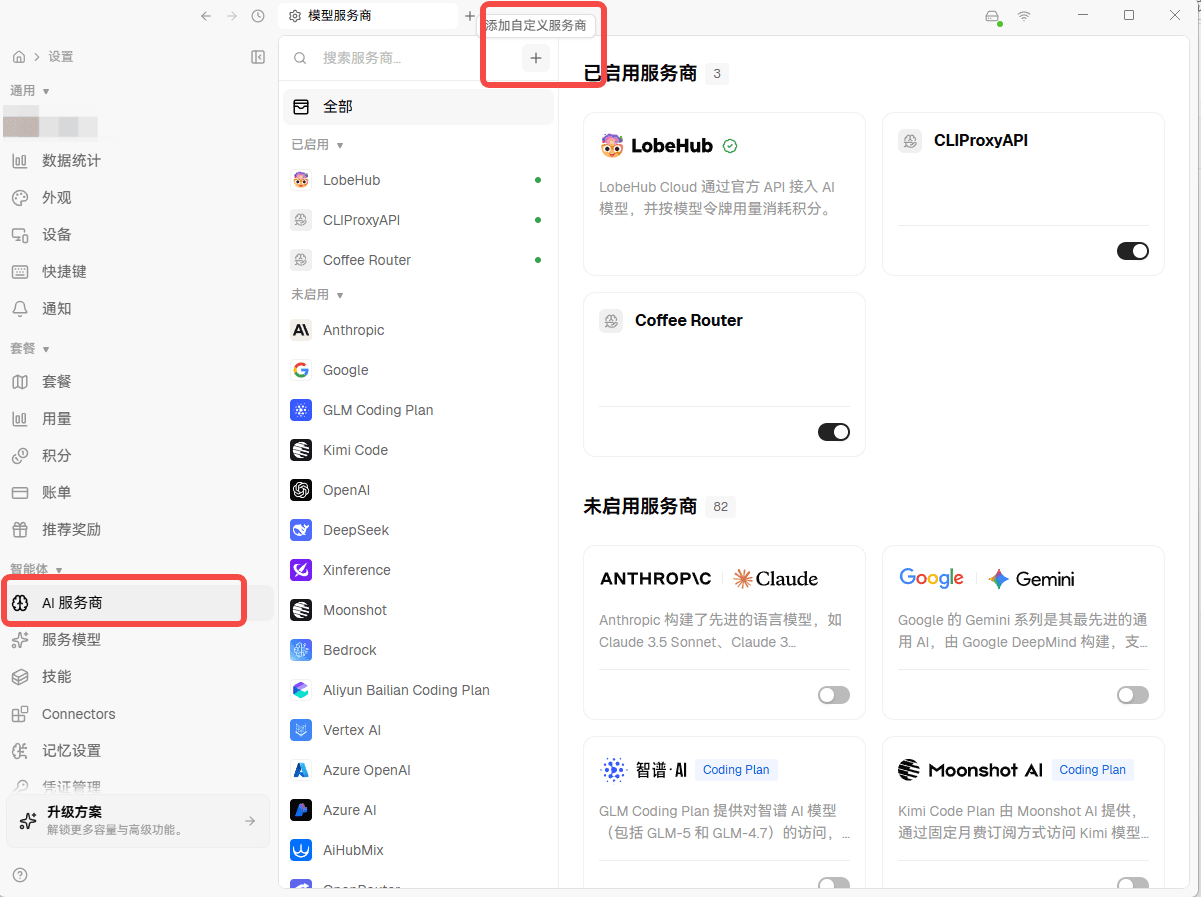Viewport: 1201px width, 897px height.
Task: Click the device status icon in title bar
Action: (992, 16)
